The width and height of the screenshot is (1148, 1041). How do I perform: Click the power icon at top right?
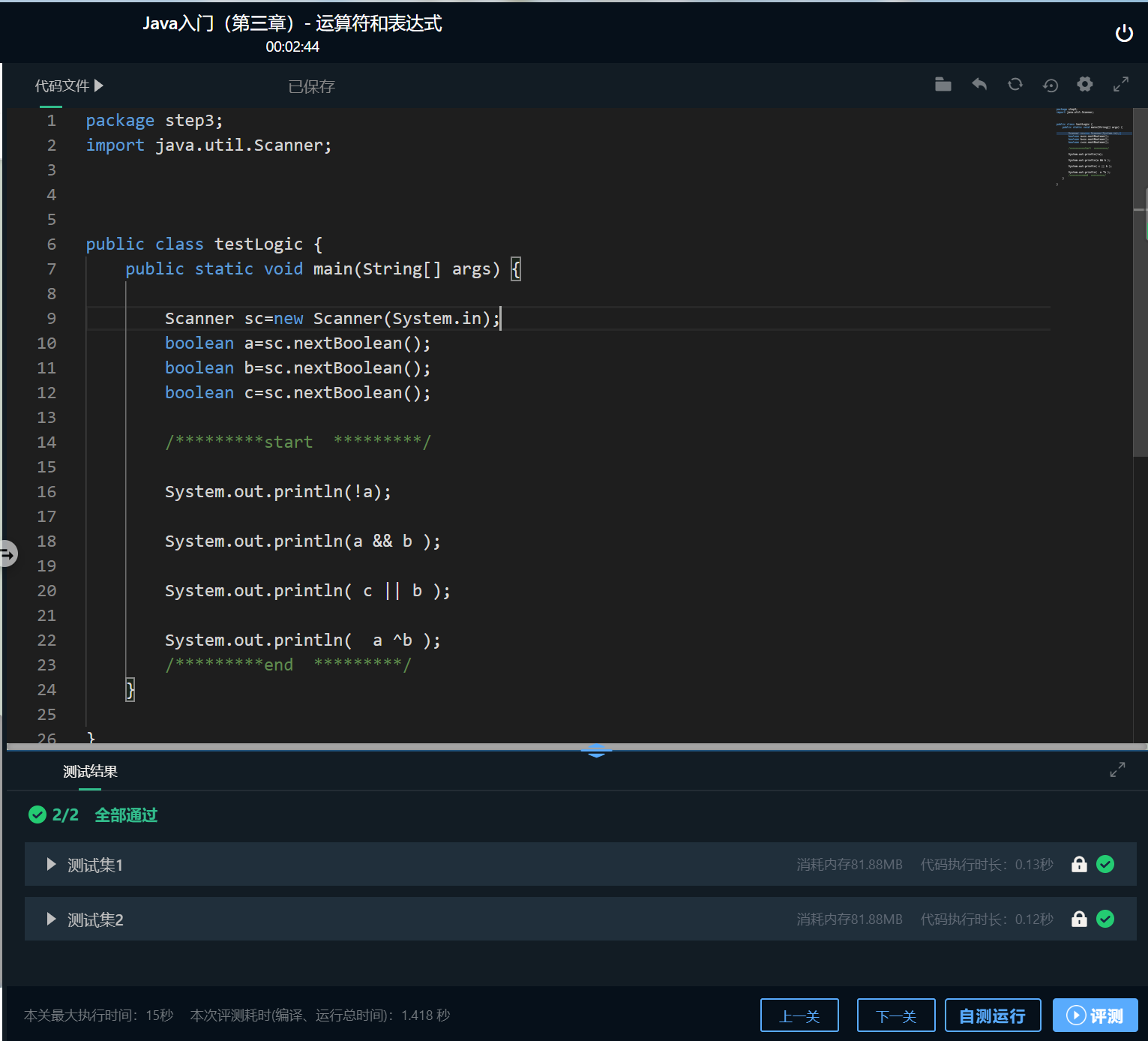(x=1124, y=33)
